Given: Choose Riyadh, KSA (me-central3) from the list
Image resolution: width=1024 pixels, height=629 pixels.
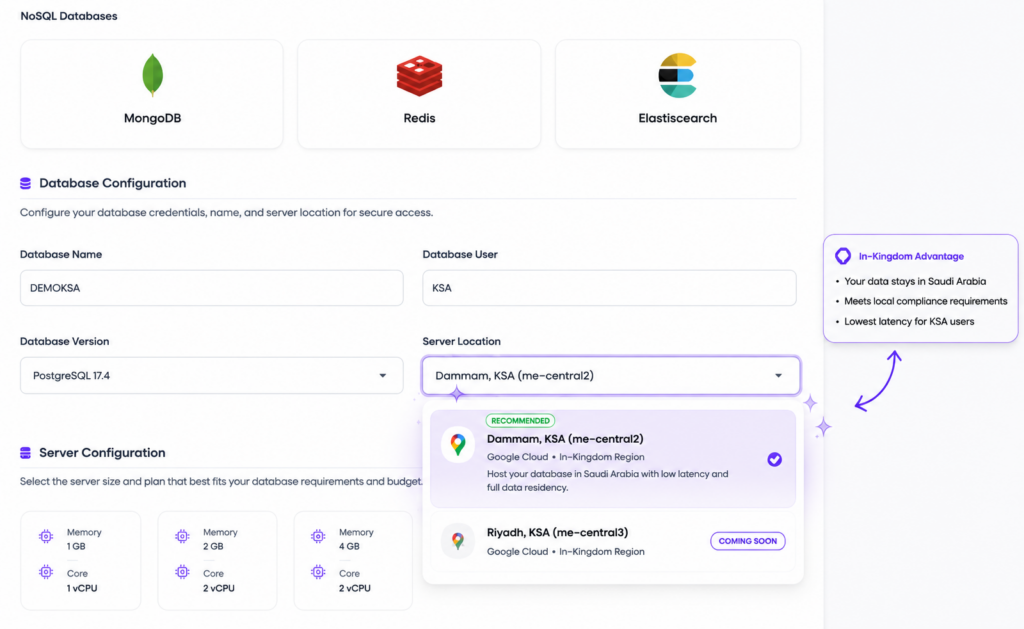Looking at the screenshot, I should pos(613,541).
